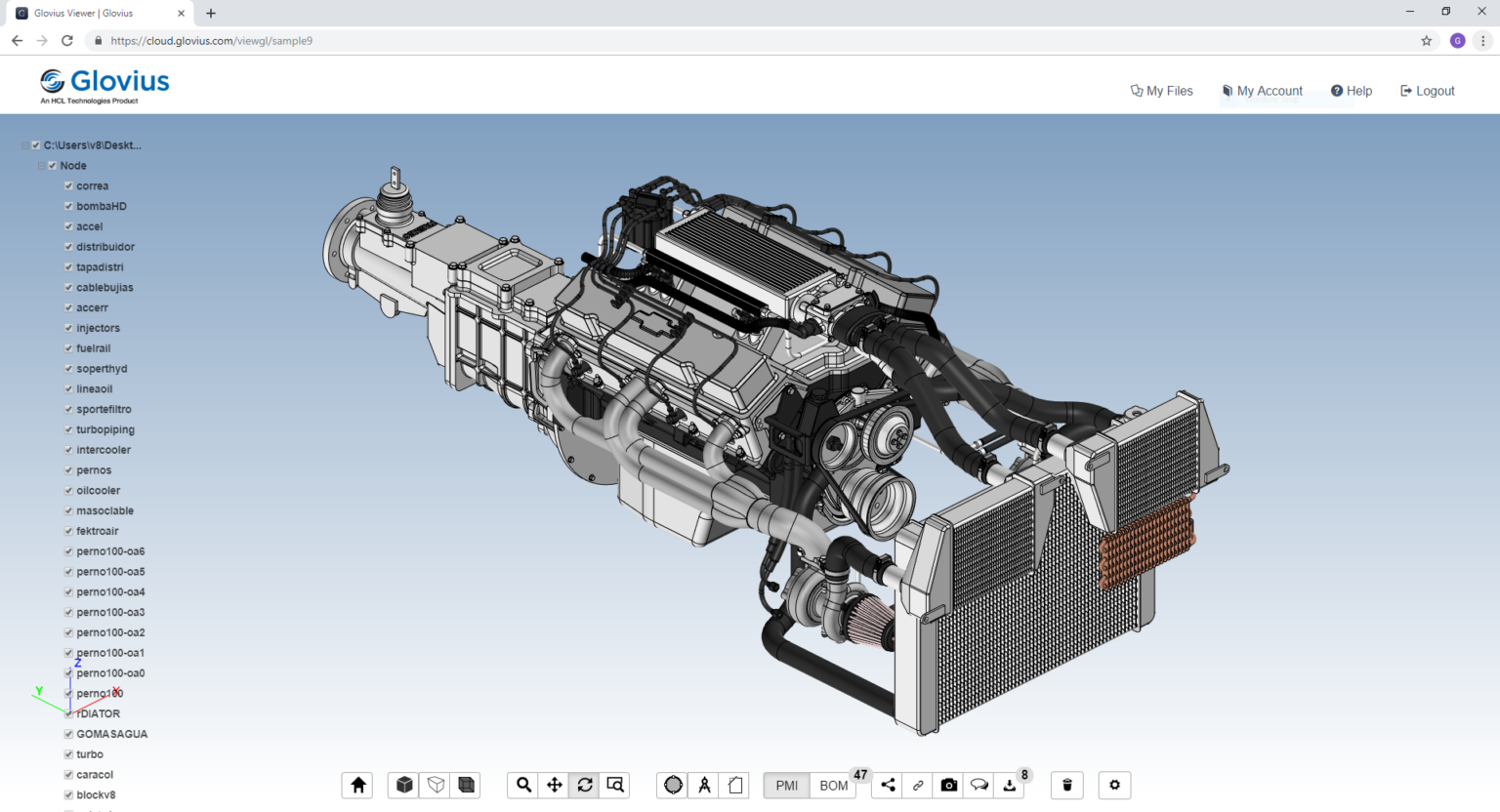Uncheck the injectors part checkbox
The height and width of the screenshot is (812, 1500).
point(68,328)
